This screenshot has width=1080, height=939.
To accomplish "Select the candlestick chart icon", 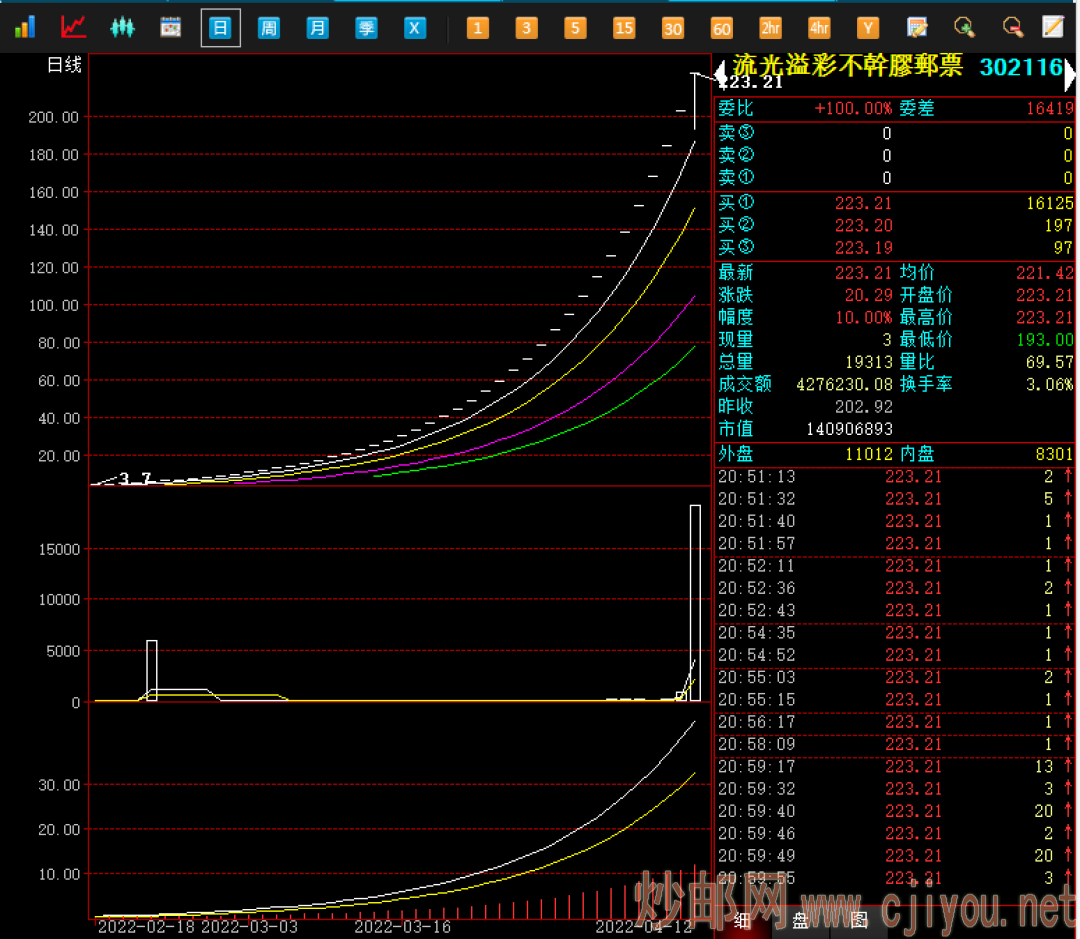I will pos(122,27).
